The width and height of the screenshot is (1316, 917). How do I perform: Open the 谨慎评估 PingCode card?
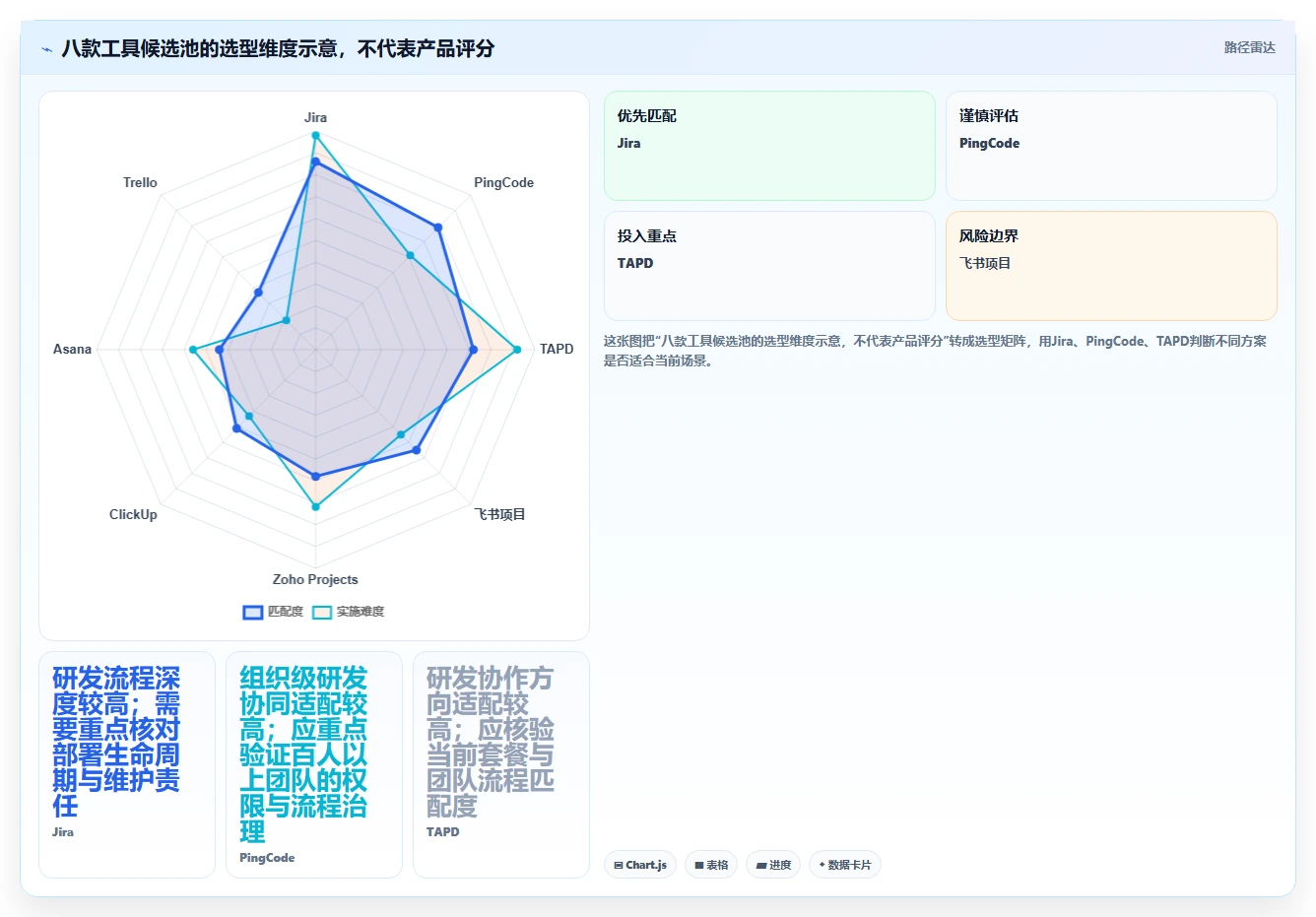[x=1111, y=146]
